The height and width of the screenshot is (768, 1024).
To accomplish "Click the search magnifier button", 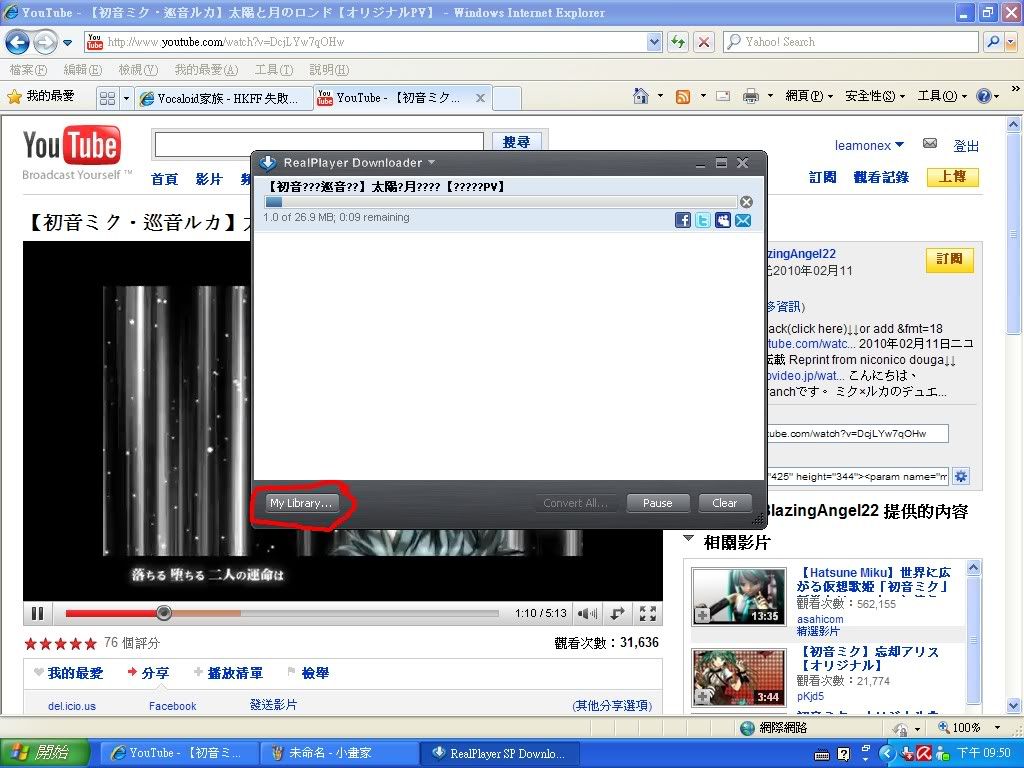I will tap(993, 42).
